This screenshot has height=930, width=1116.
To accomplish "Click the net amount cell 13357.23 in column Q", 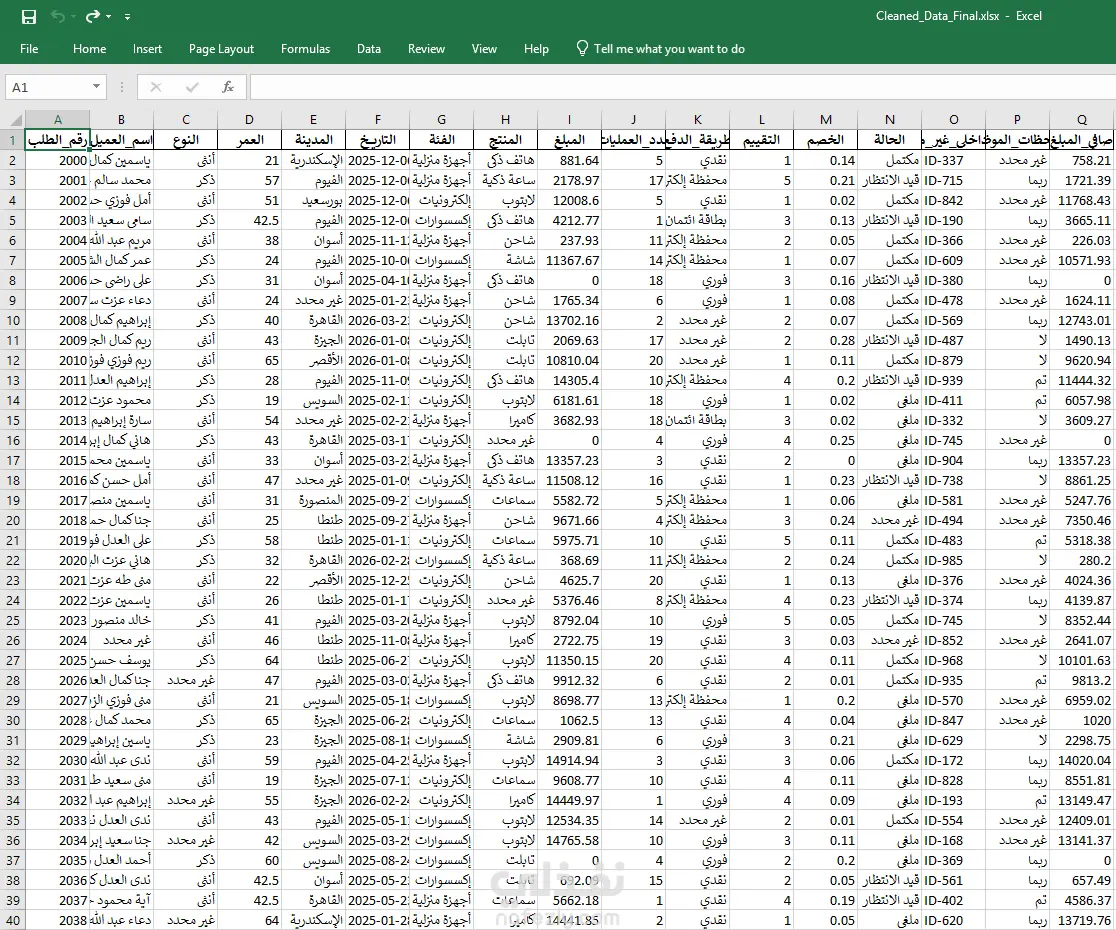I will (1082, 460).
